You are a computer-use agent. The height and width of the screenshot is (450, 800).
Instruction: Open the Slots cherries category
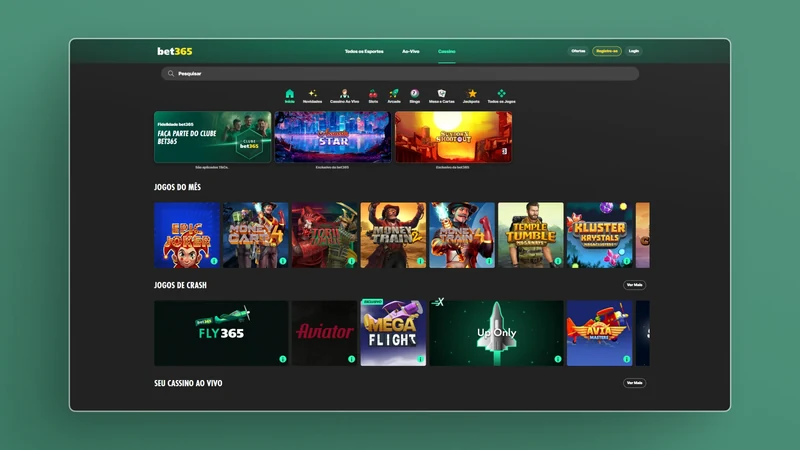(373, 95)
